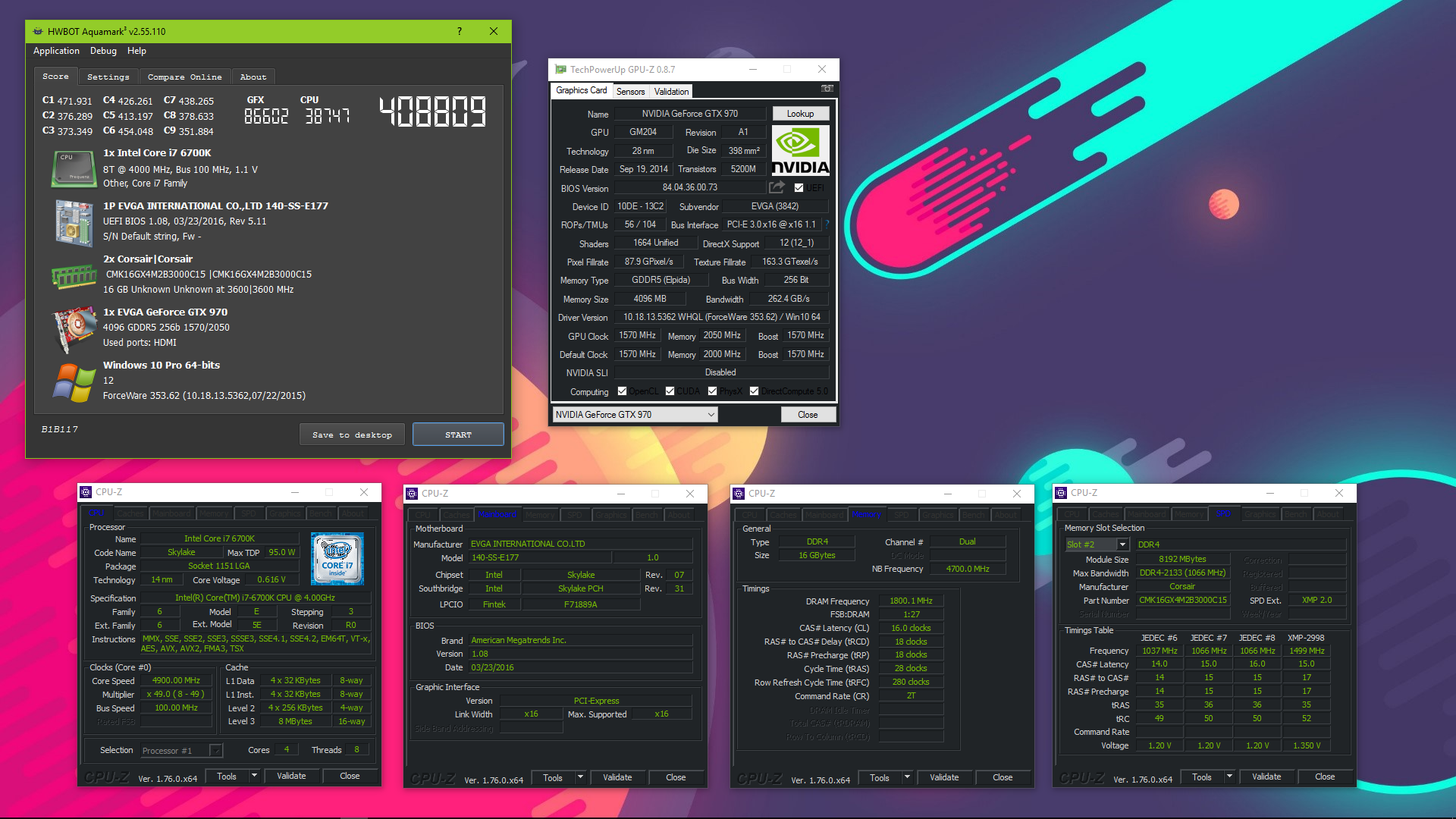Click the graphics card icon beside EVGA GeForce GTX 970
The height and width of the screenshot is (819, 1456).
click(x=74, y=330)
